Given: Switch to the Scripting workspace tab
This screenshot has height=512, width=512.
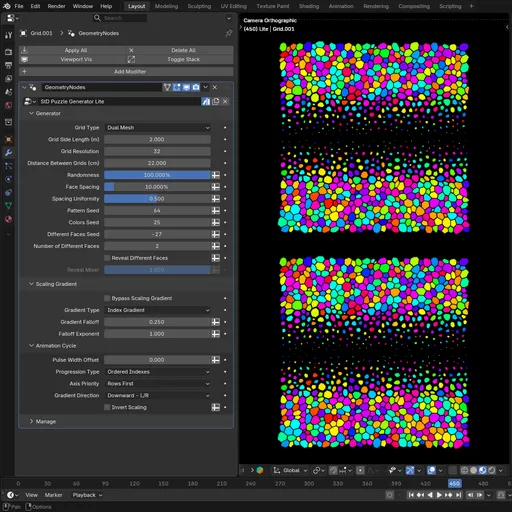Looking at the screenshot, I should (450, 6).
